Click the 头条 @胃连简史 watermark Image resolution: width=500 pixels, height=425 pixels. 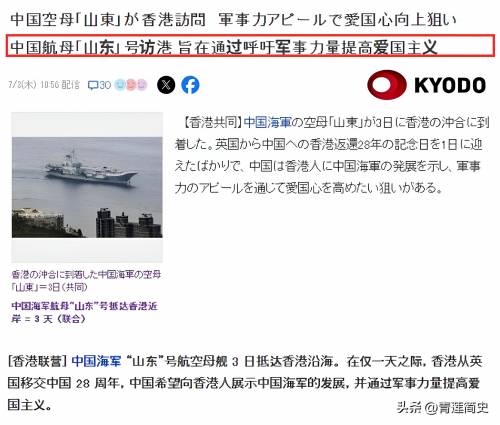(x=442, y=407)
